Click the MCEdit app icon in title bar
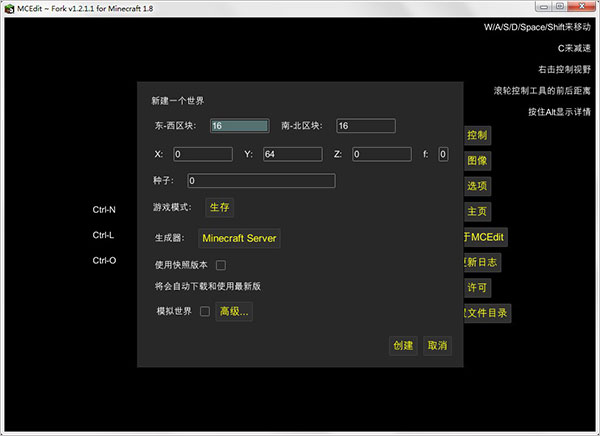Viewport: 600px width, 436px height. (9, 8)
